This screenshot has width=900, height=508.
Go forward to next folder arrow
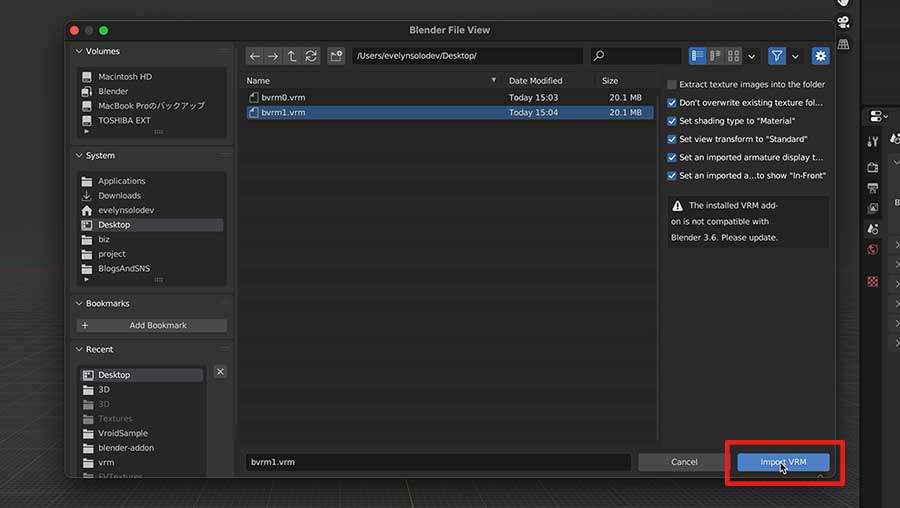[x=273, y=56]
